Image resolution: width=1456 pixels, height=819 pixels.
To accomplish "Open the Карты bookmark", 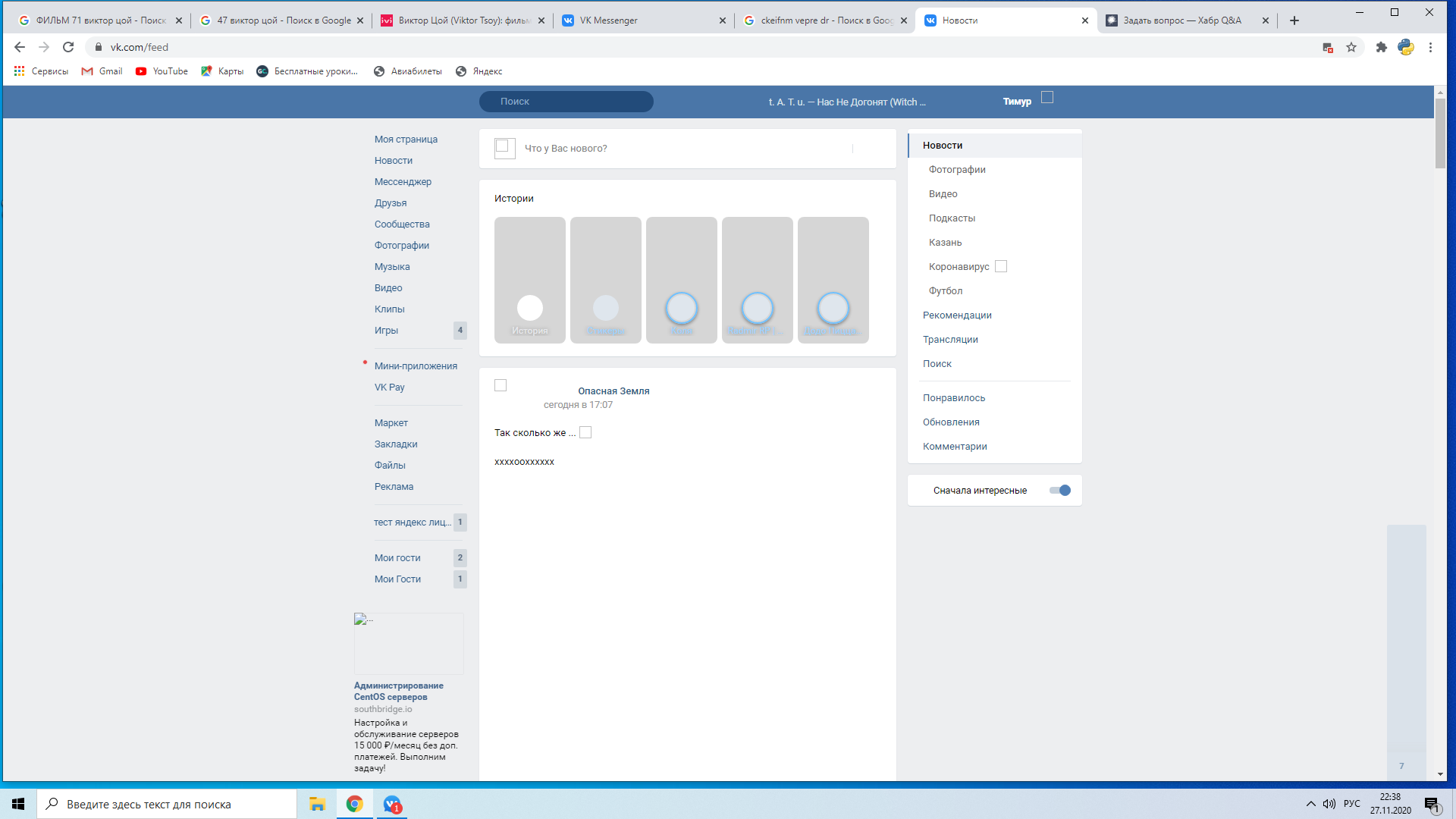I will tap(222, 71).
